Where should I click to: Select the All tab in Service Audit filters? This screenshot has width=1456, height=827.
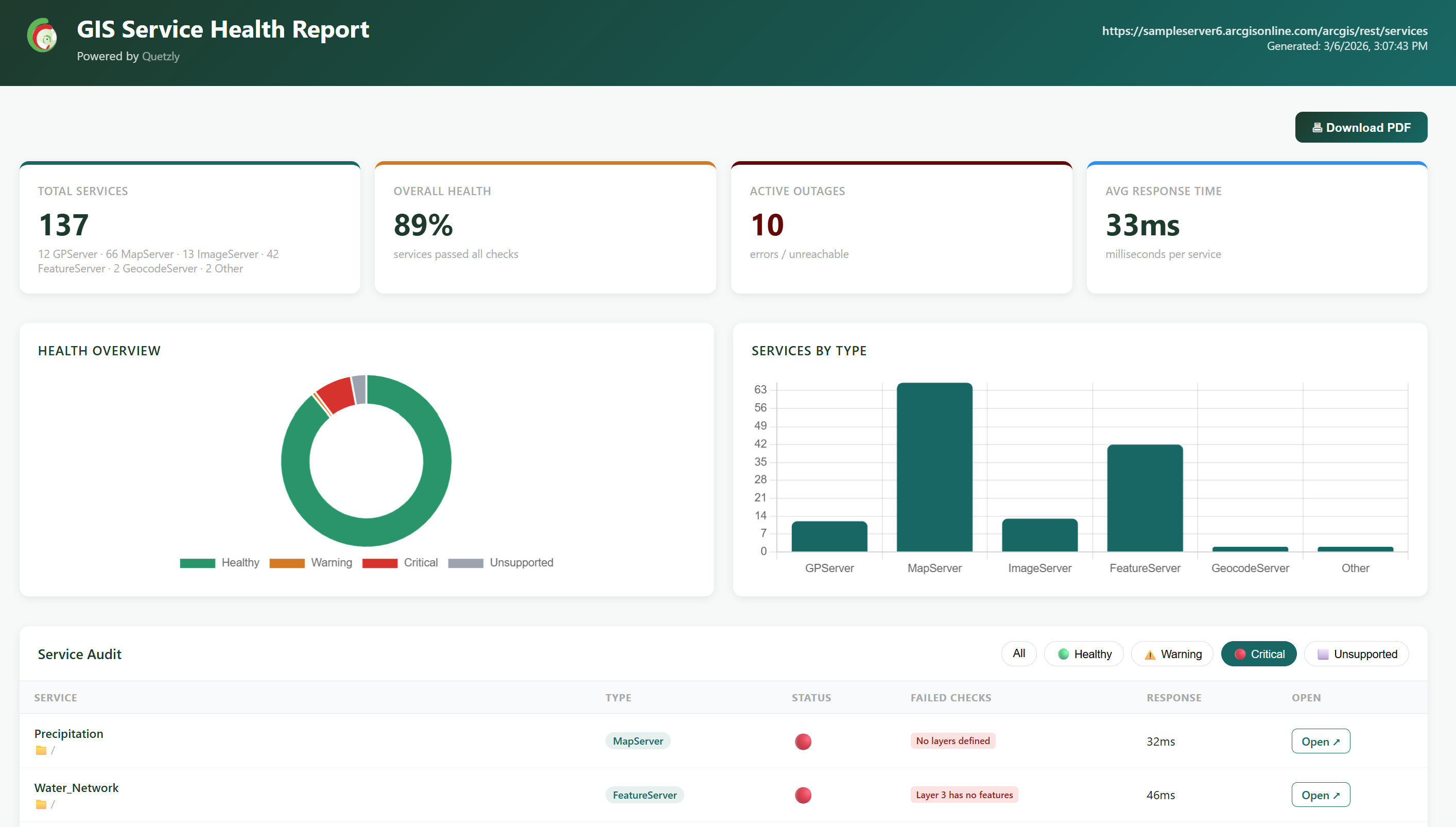[1019, 654]
